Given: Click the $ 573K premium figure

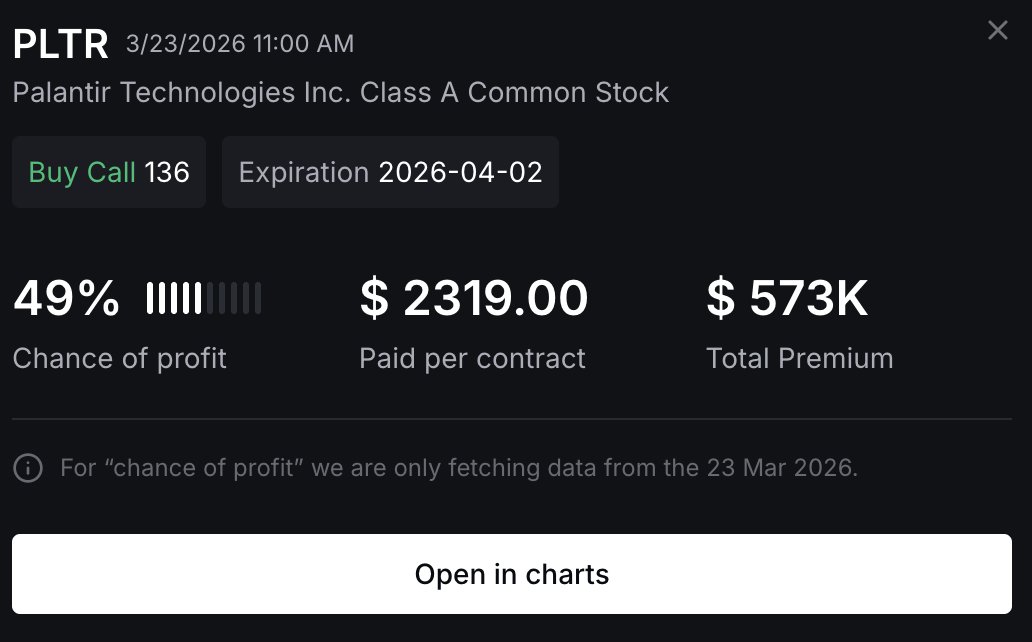Looking at the screenshot, I should coord(788,299).
